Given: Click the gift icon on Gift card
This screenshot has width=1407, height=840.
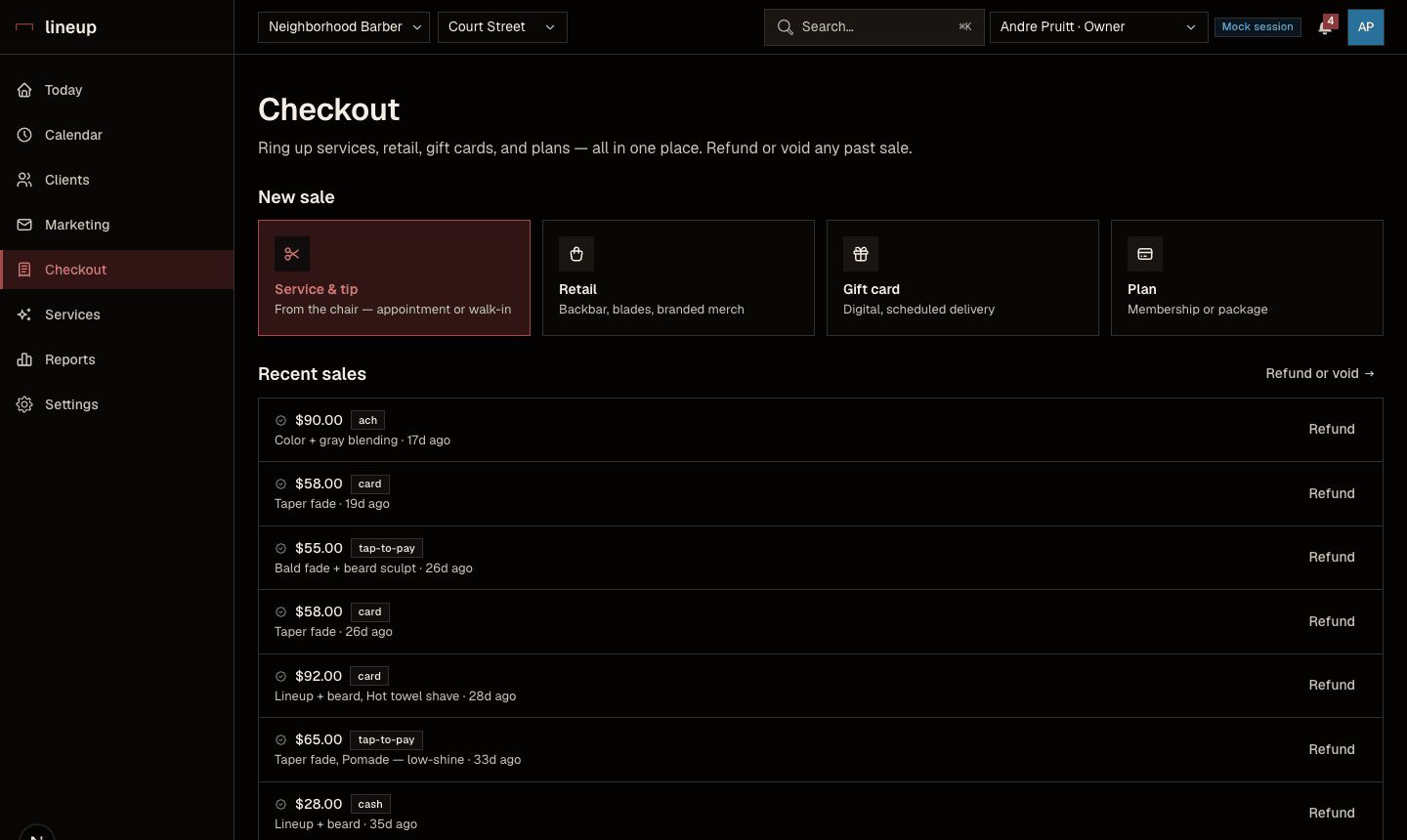Looking at the screenshot, I should coord(861,254).
